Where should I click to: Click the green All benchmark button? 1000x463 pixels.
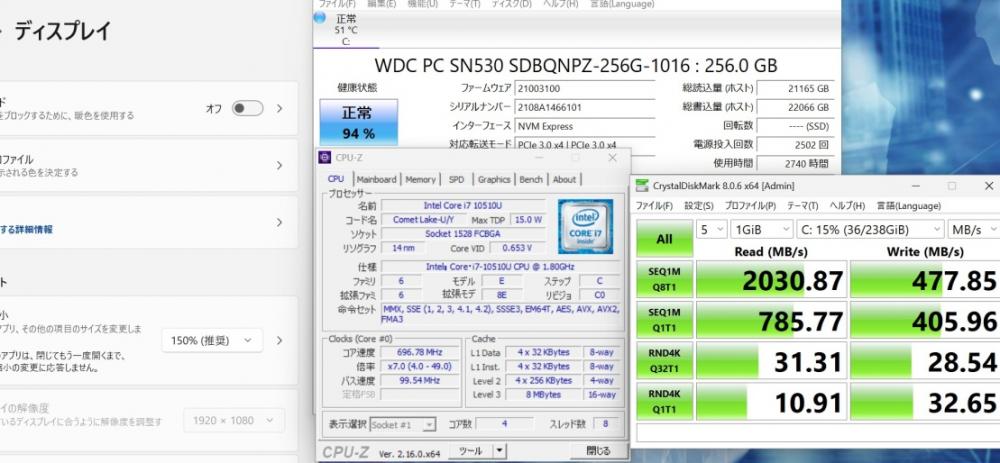click(x=665, y=239)
